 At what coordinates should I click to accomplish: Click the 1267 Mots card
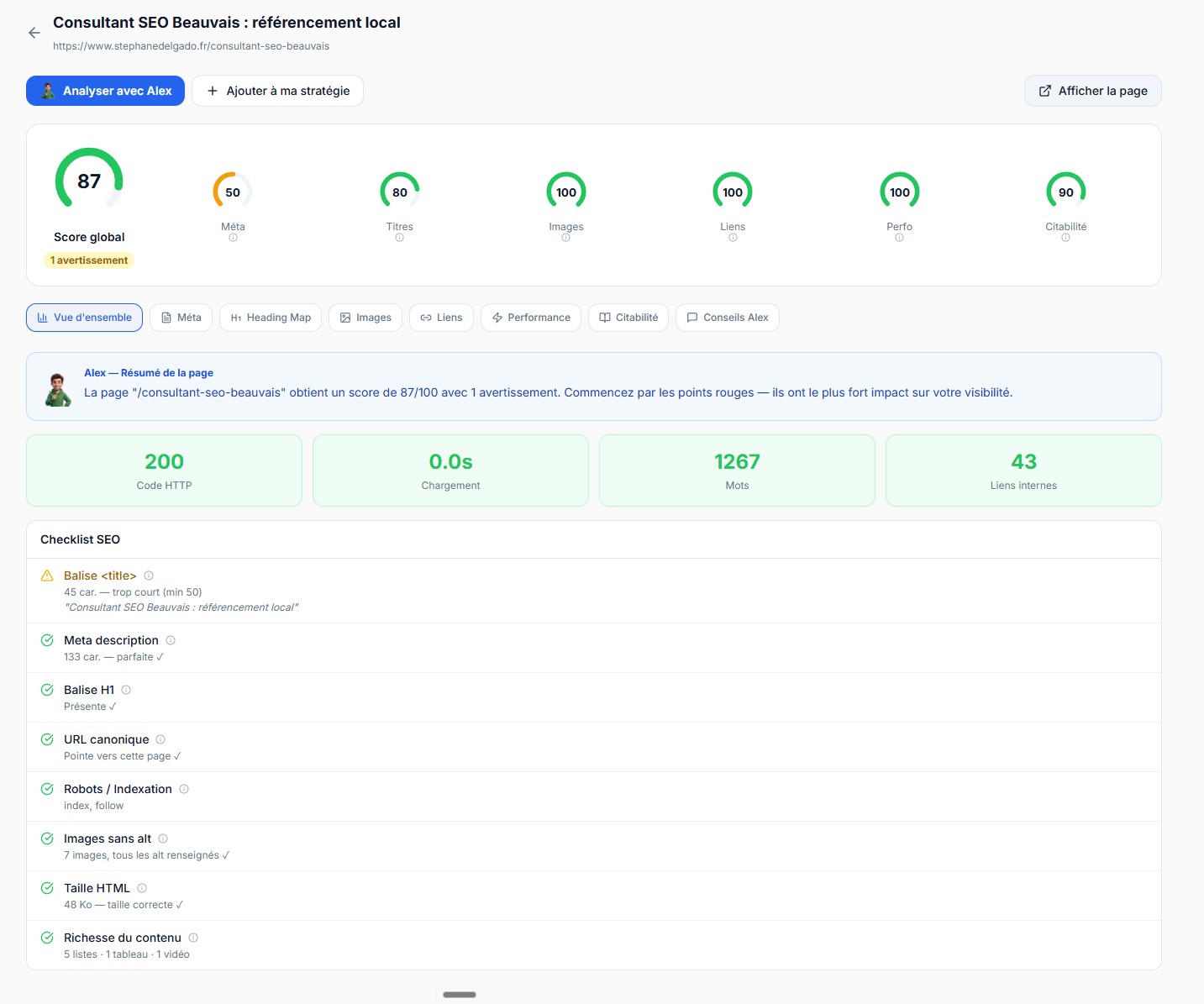[x=737, y=470]
